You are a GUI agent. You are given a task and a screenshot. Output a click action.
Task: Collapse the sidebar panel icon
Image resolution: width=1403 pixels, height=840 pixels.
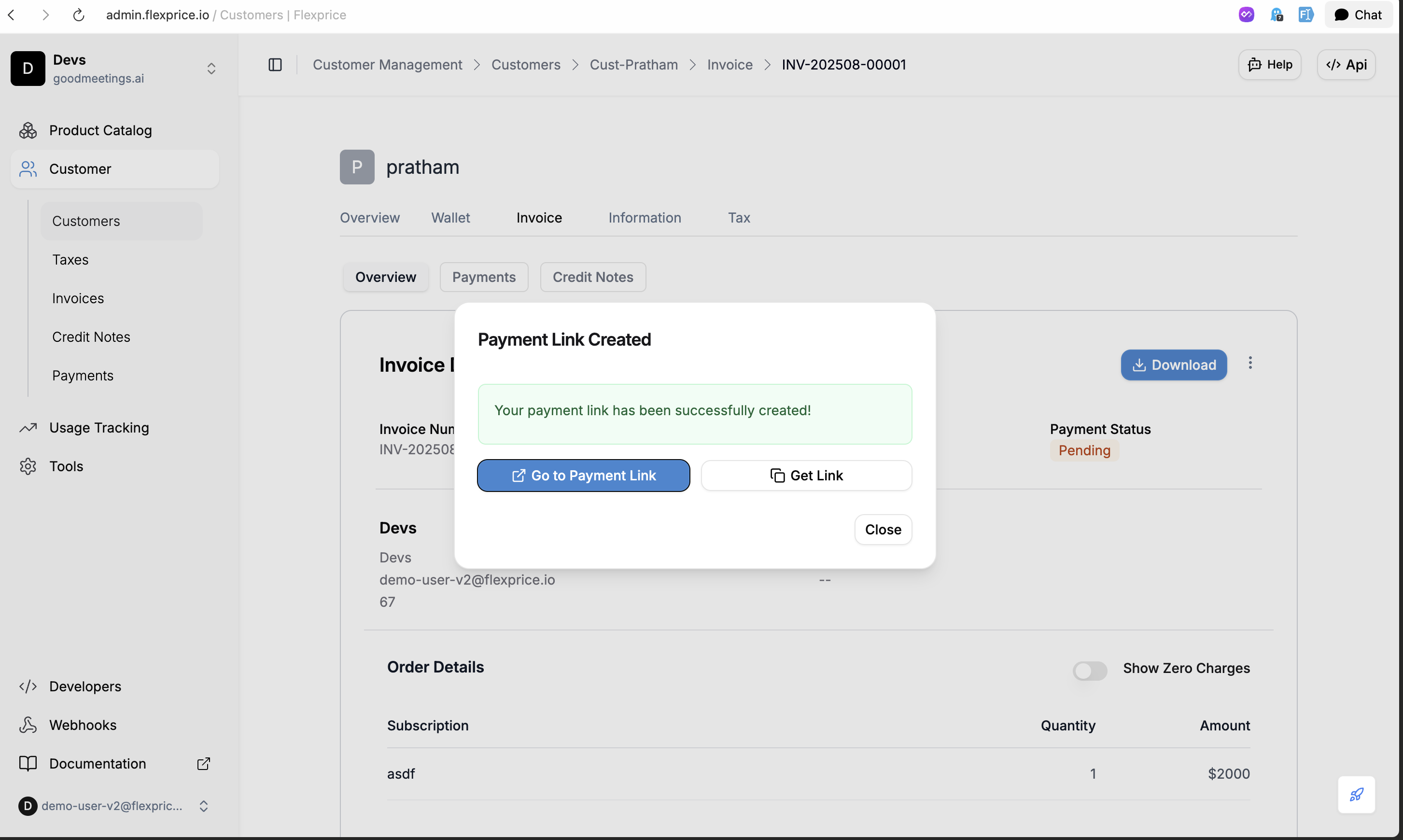point(275,65)
